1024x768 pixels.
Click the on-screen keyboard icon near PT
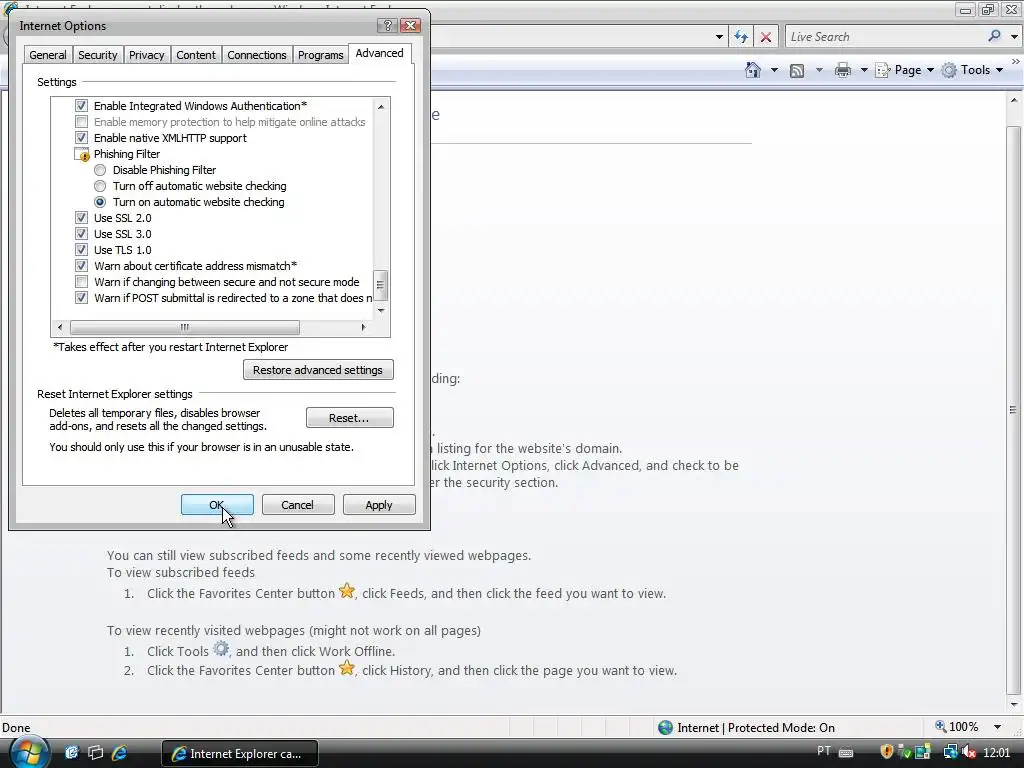[846, 752]
